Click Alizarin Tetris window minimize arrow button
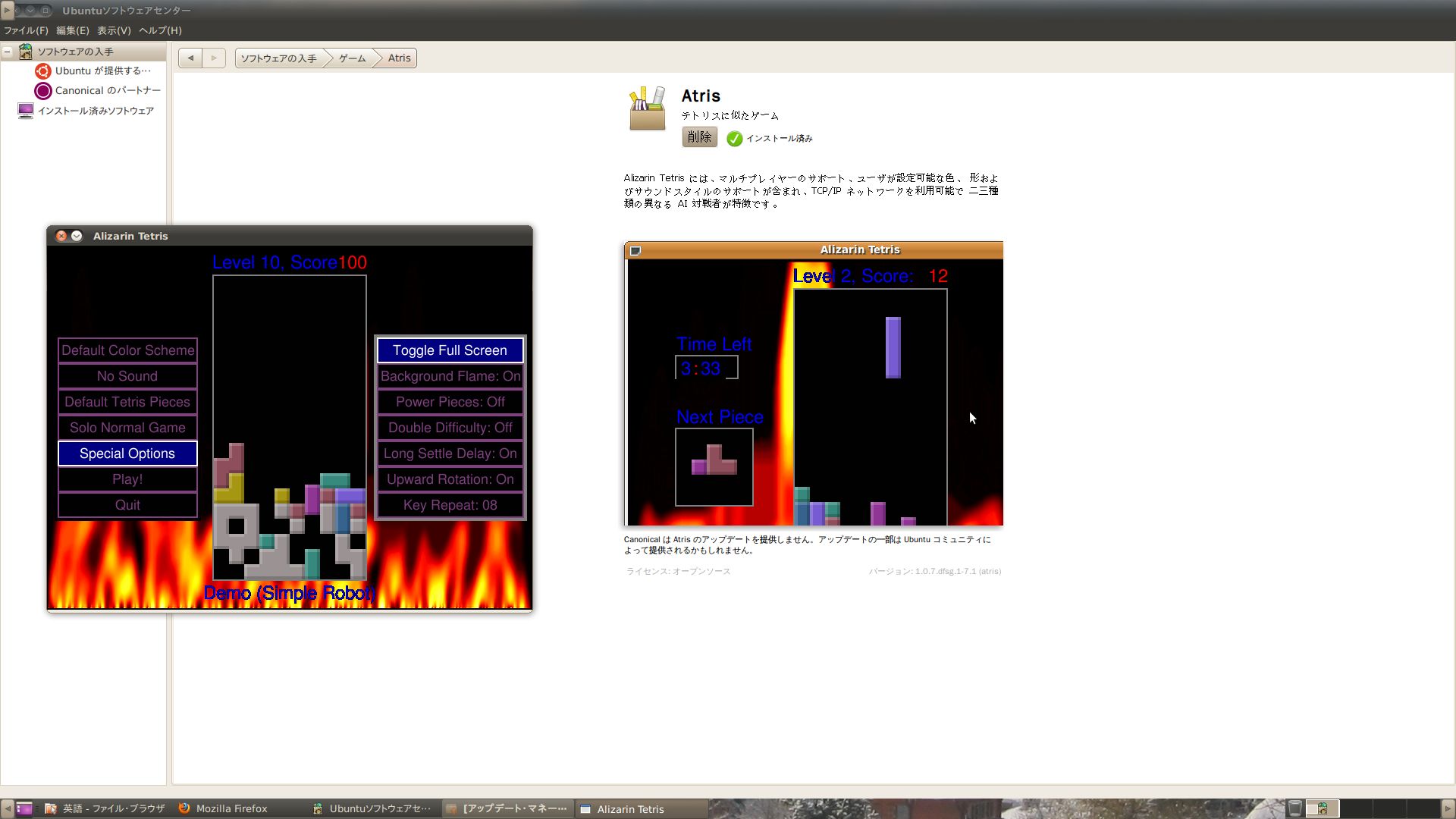The height and width of the screenshot is (819, 1456). 77,236
